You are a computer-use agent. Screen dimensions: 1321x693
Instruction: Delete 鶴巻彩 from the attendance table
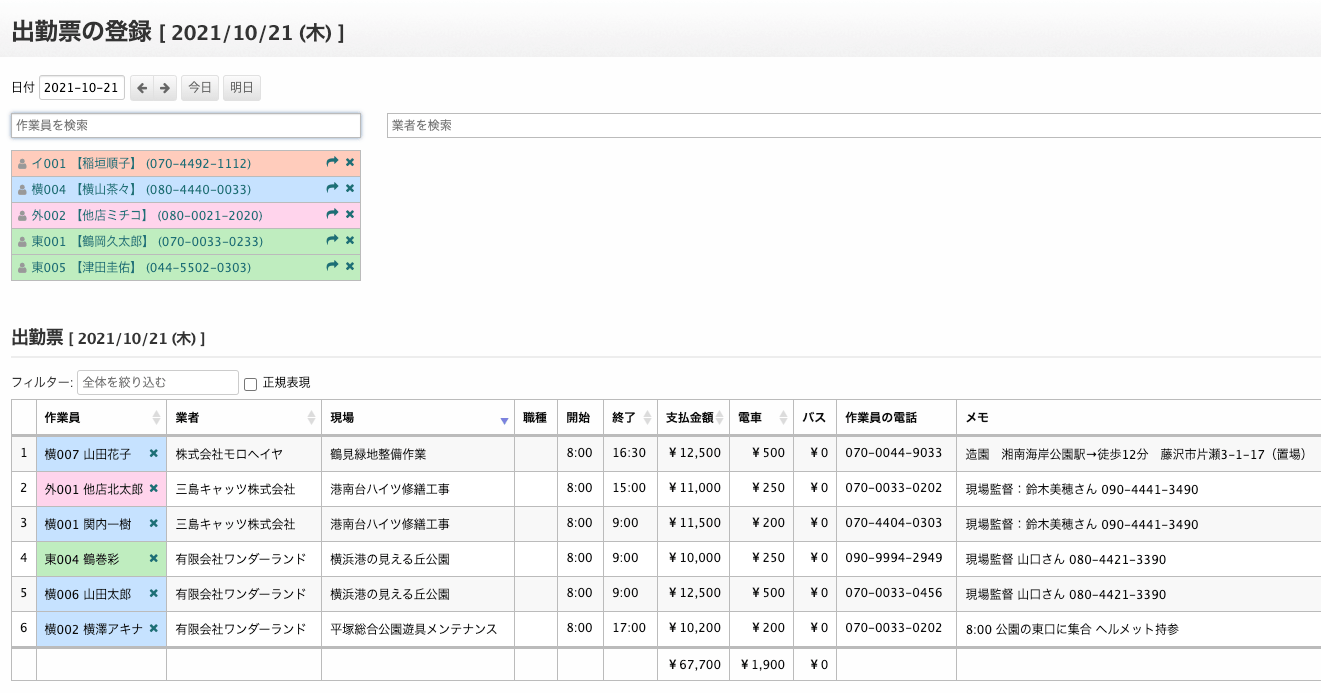pos(154,558)
